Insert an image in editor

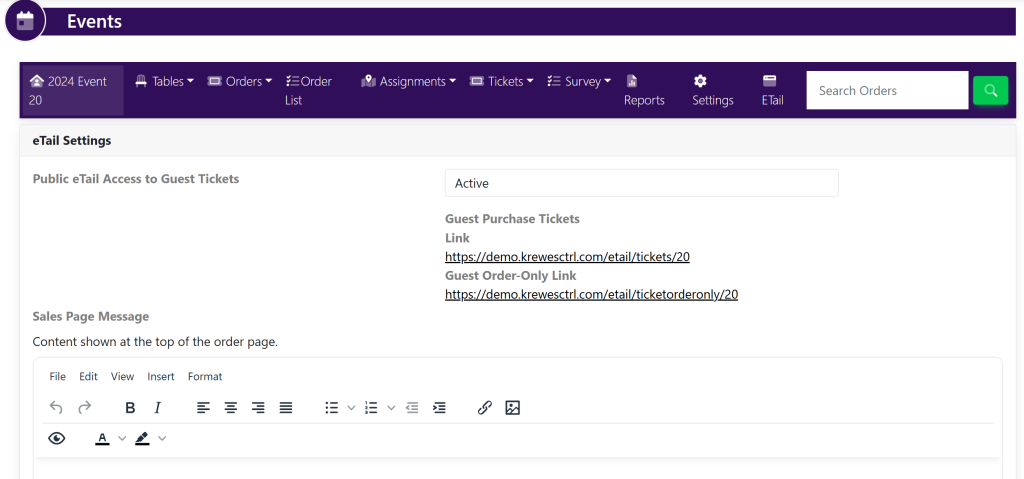coord(513,408)
